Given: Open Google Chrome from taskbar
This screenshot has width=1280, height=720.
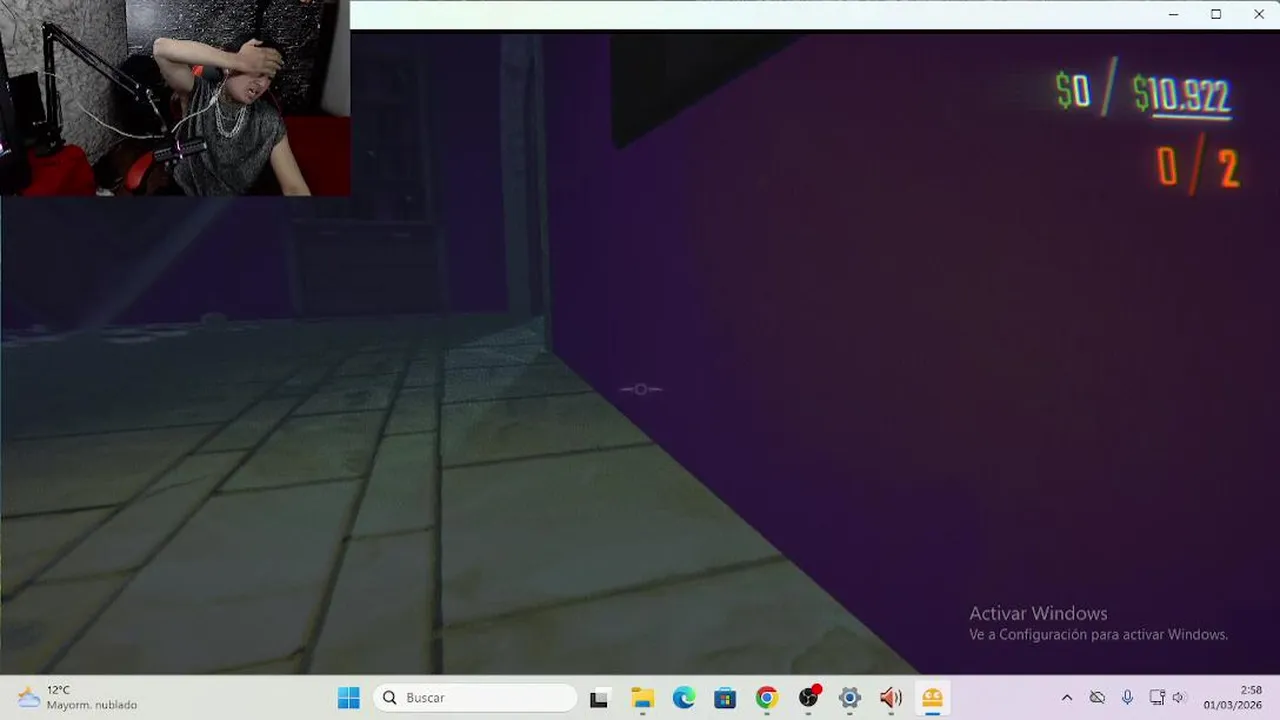Looking at the screenshot, I should 767,698.
